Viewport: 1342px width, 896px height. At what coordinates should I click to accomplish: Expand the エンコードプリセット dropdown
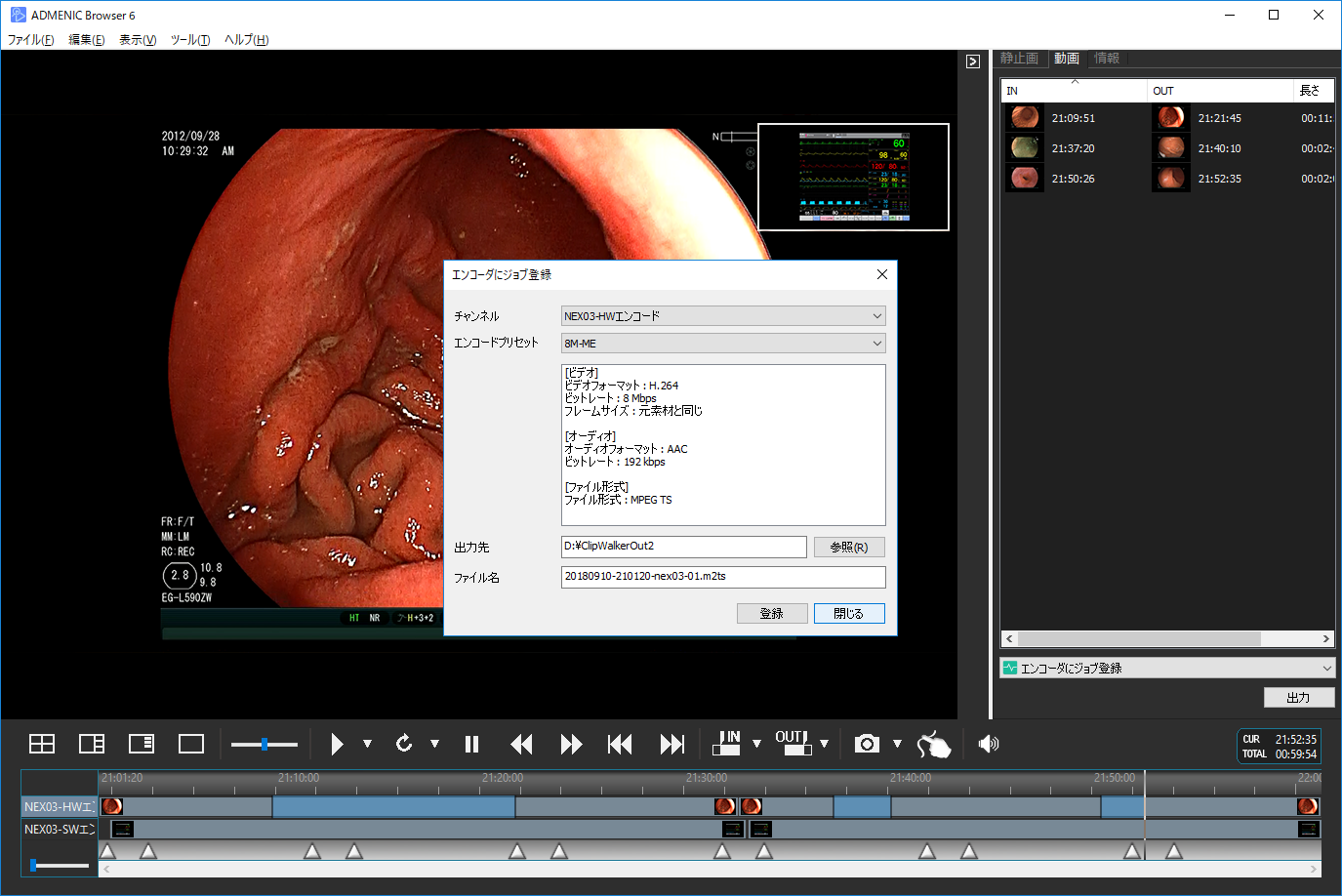(723, 344)
